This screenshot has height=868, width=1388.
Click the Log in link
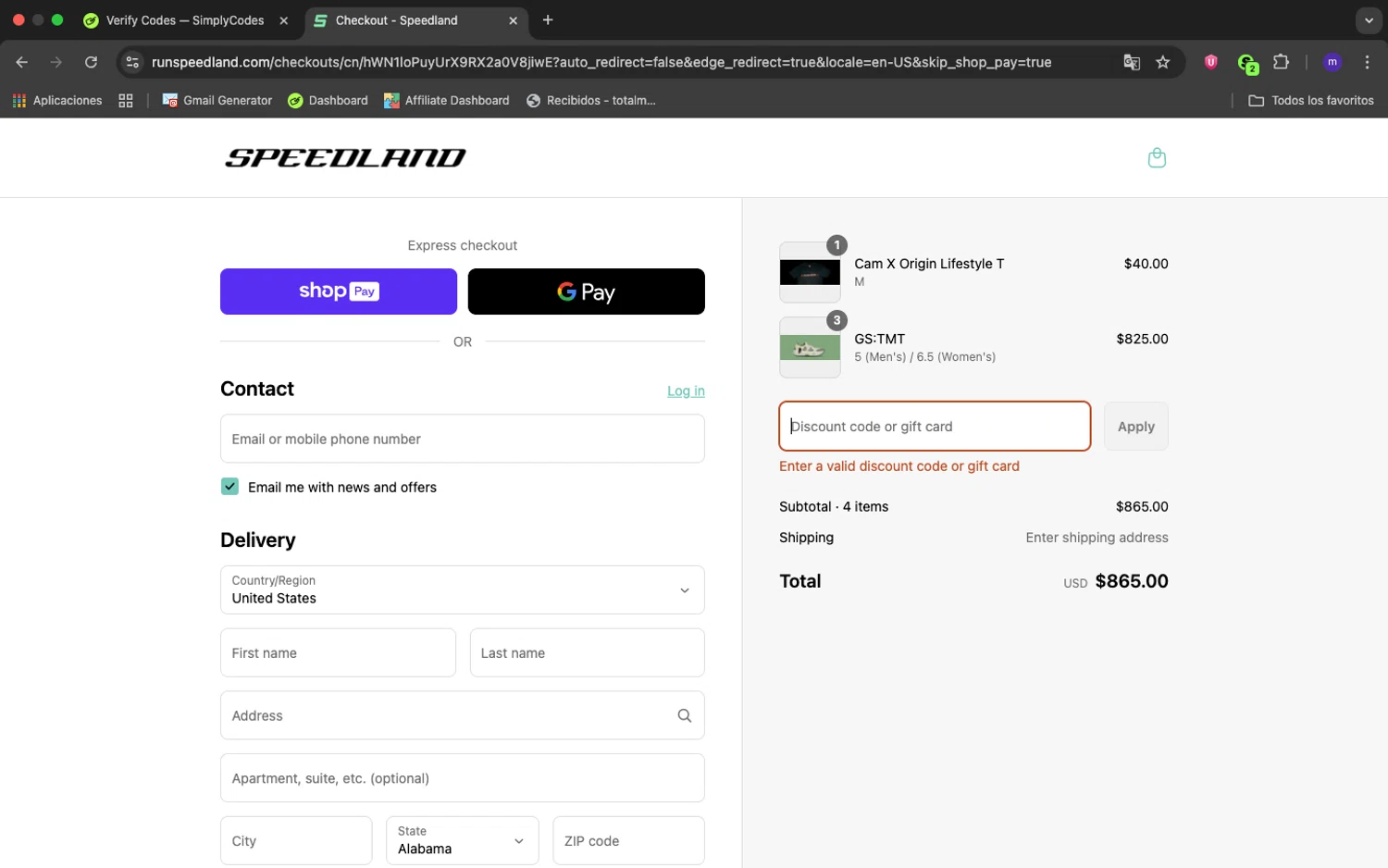(x=686, y=391)
